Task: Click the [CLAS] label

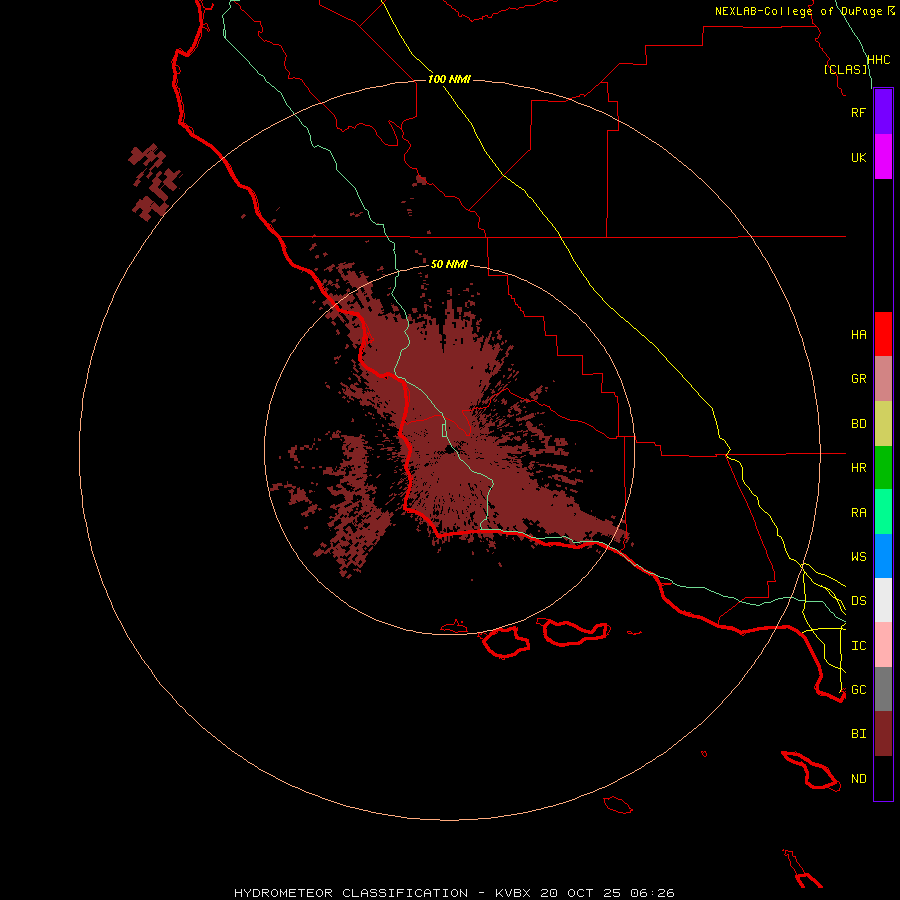Action: pos(845,69)
